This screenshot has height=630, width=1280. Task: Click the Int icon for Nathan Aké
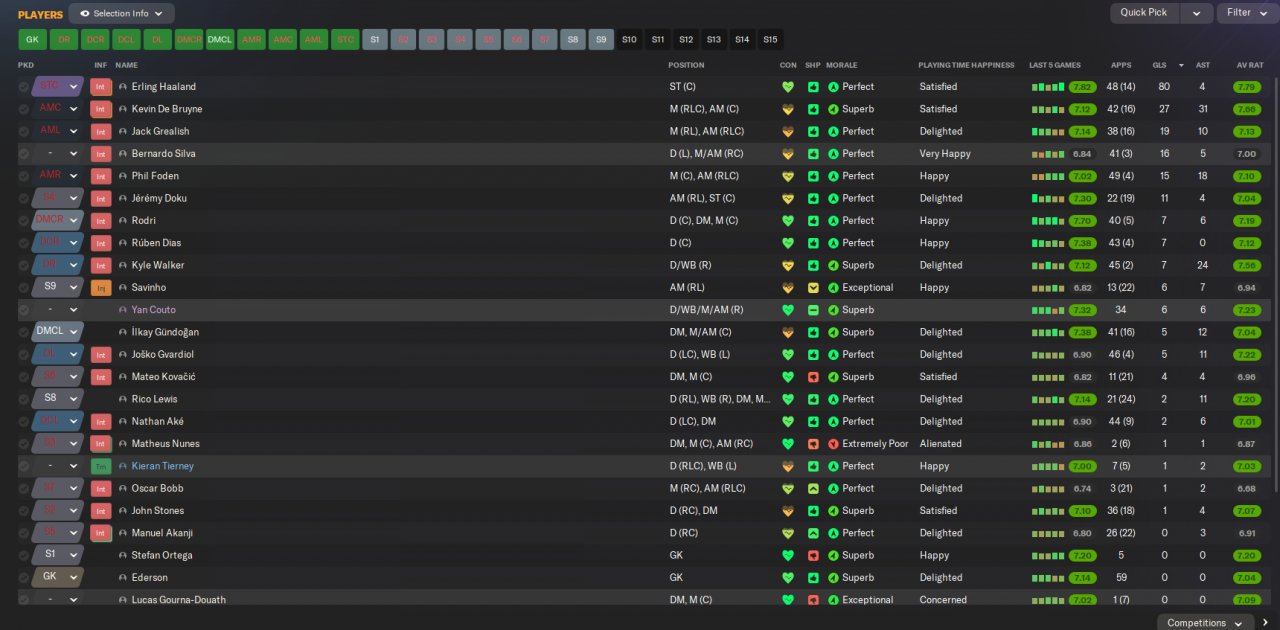(x=101, y=422)
